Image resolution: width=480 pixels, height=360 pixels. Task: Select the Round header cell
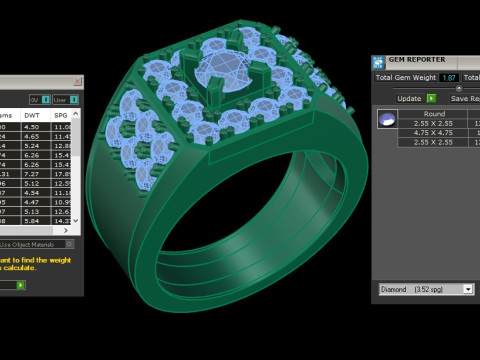433,114
